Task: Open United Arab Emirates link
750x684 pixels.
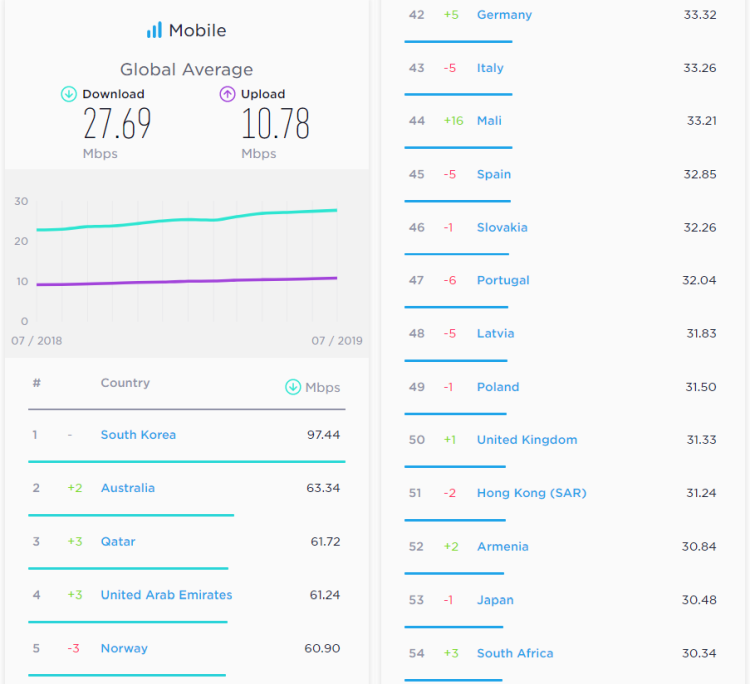Action: click(166, 595)
